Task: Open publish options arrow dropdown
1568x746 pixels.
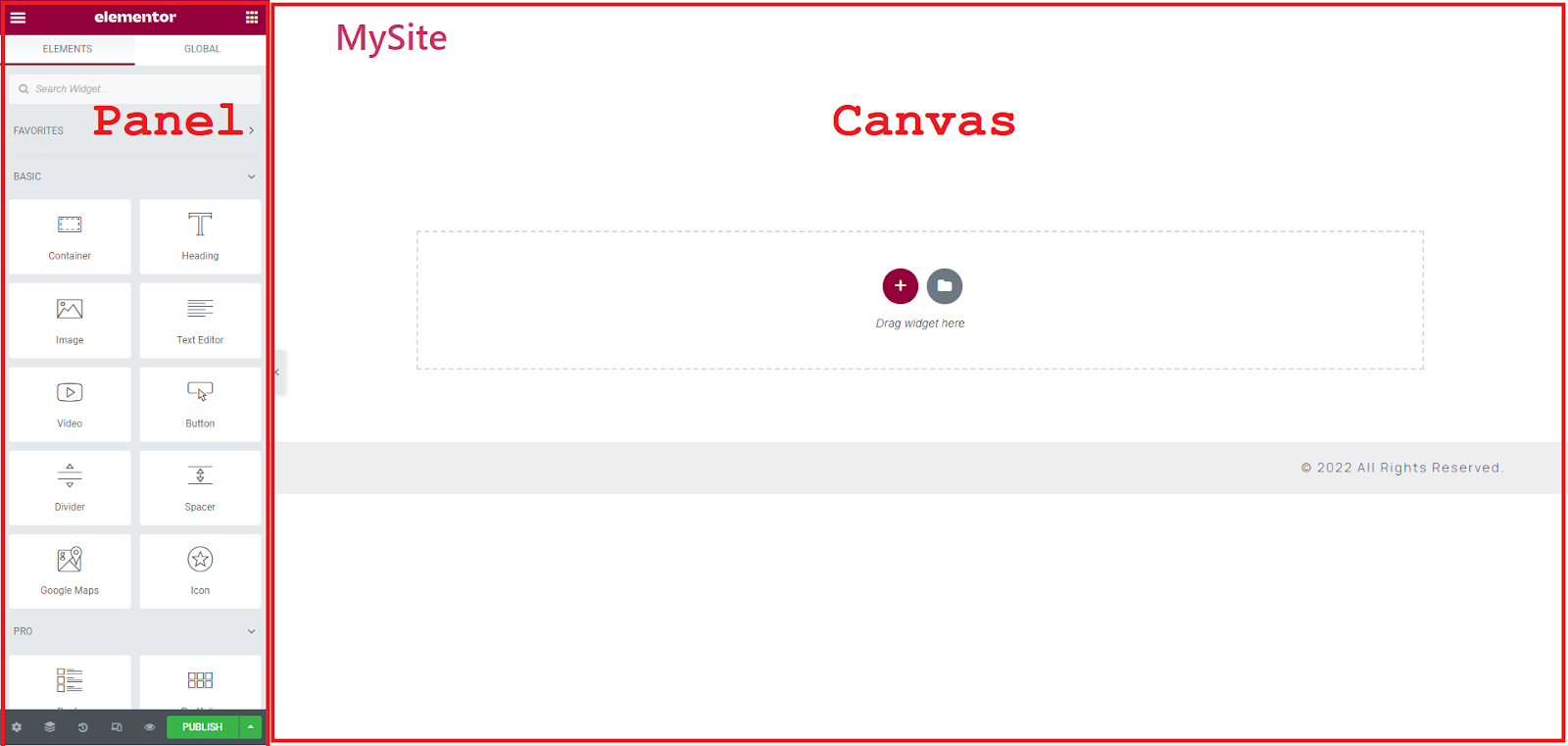Action: click(251, 727)
